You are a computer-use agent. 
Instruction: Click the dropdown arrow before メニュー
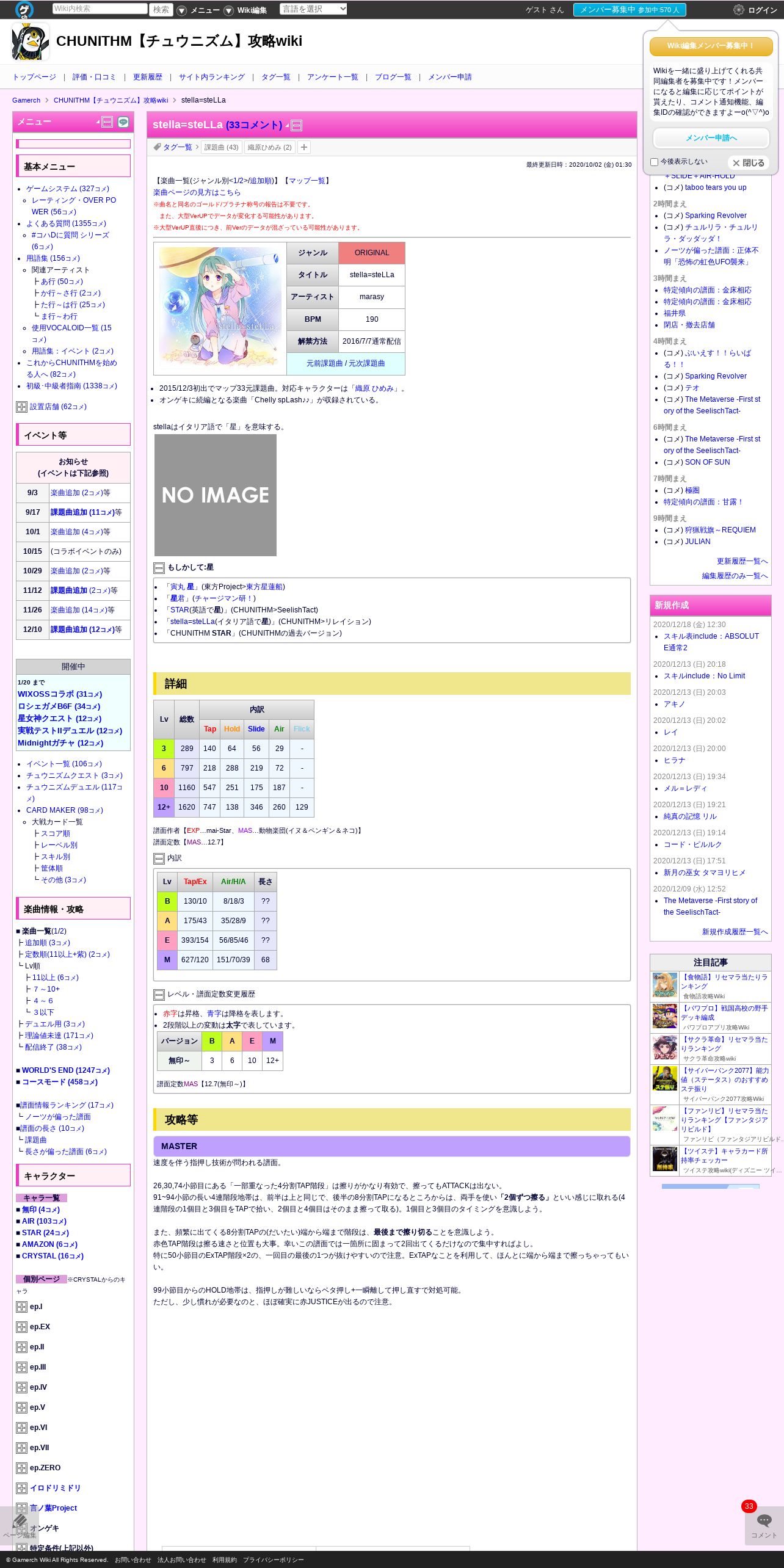coord(181,10)
